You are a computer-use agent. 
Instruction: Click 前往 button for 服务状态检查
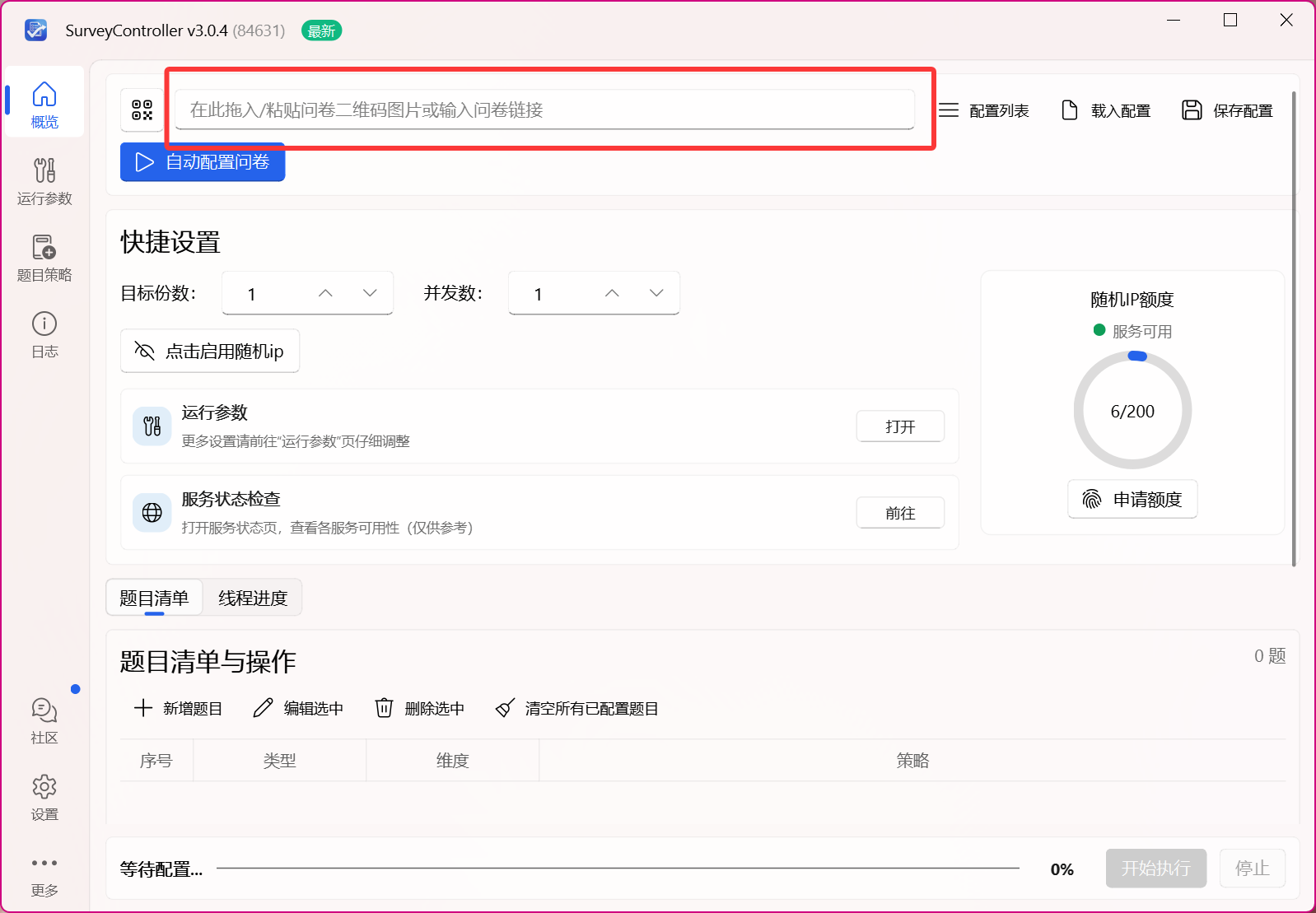[900, 513]
